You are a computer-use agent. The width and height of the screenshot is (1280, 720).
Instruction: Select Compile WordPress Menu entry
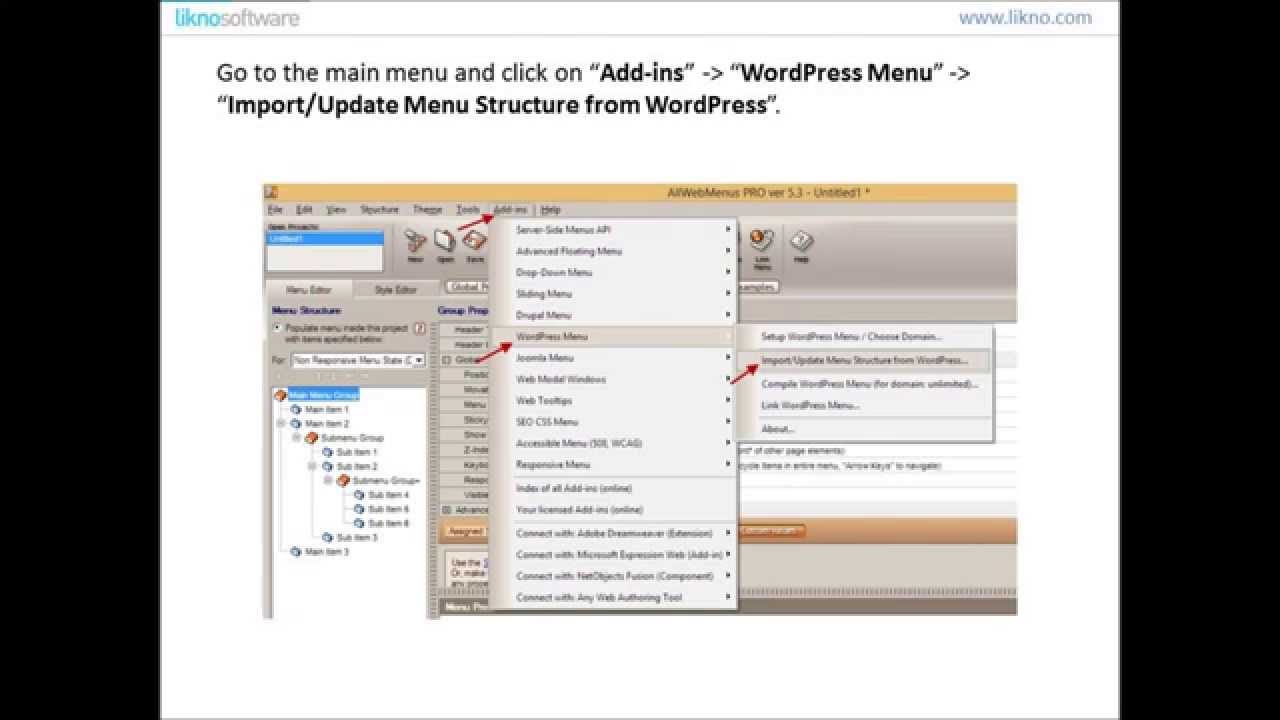865,383
